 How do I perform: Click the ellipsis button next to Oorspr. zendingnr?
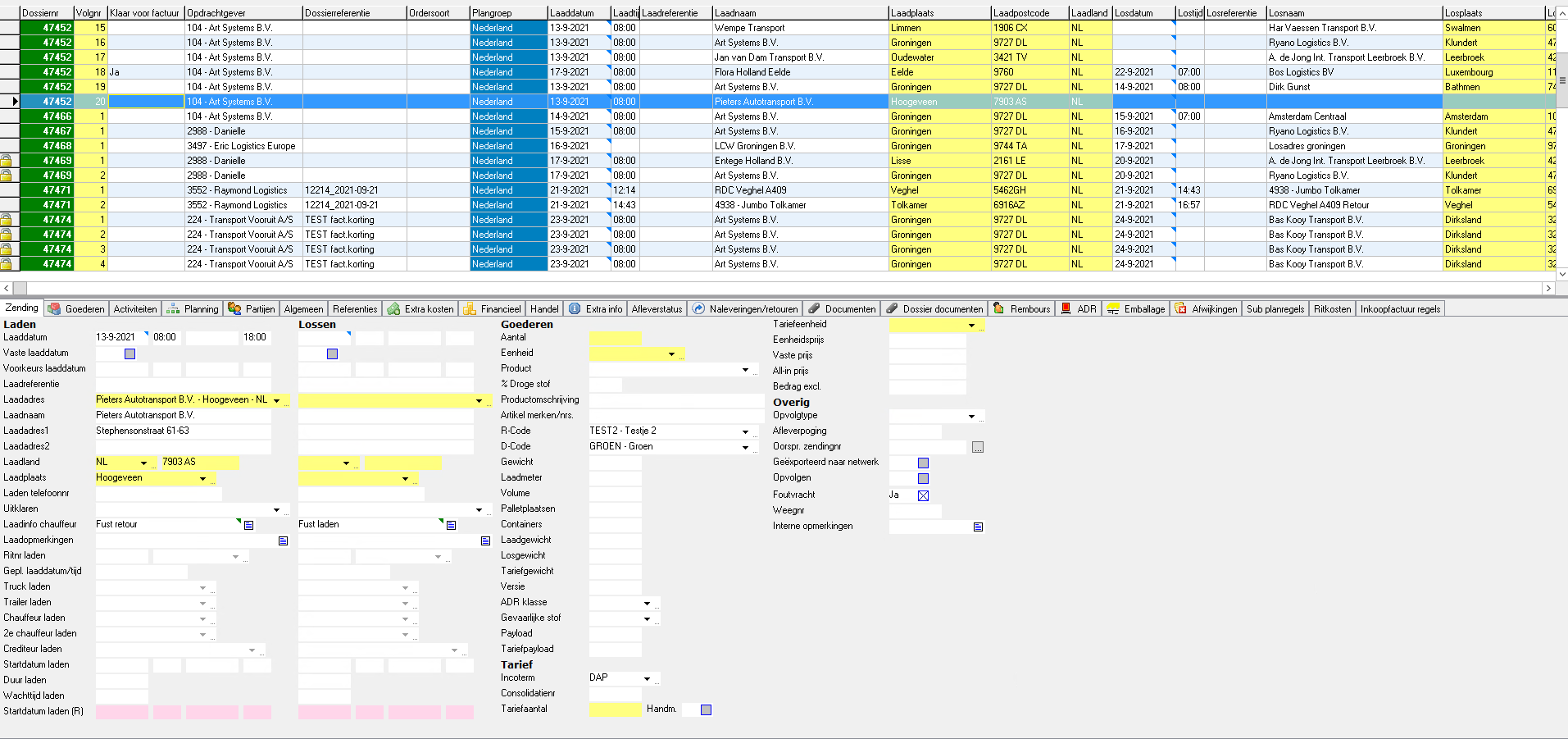[x=978, y=447]
